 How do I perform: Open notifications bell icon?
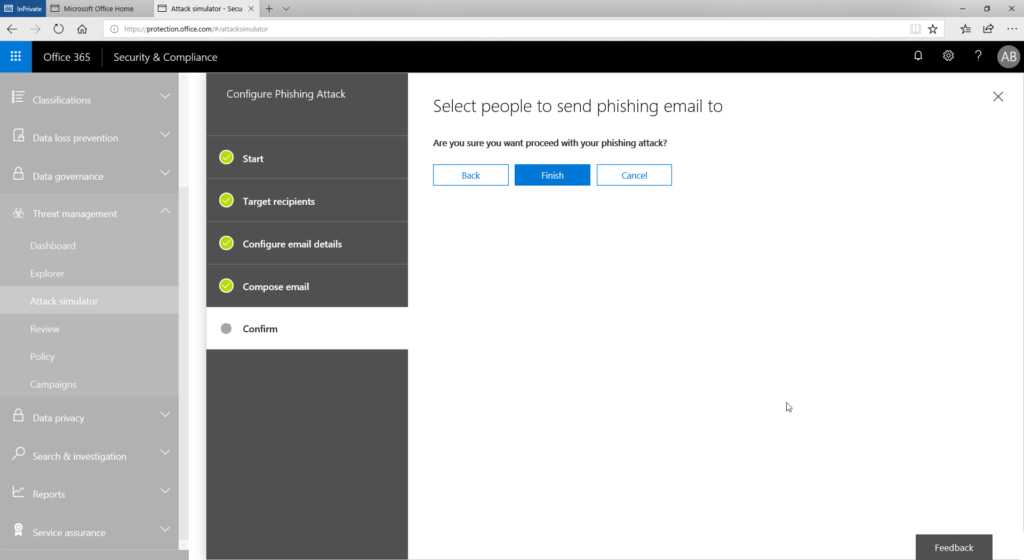click(918, 56)
